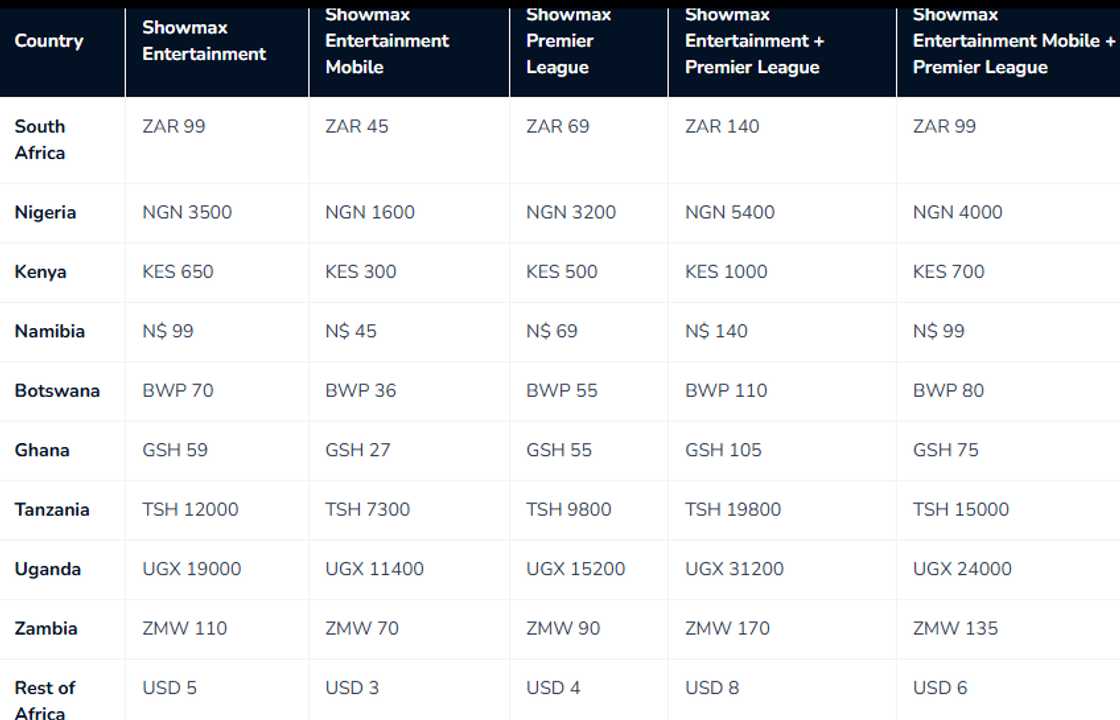Click the Entertainment + Premier League header
This screenshot has width=1120, height=720.
coord(752,41)
